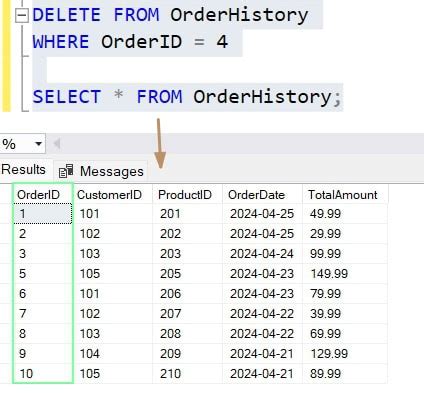Click OrderID cell with value 5
This screenshot has width=424, height=393.
click(43, 274)
